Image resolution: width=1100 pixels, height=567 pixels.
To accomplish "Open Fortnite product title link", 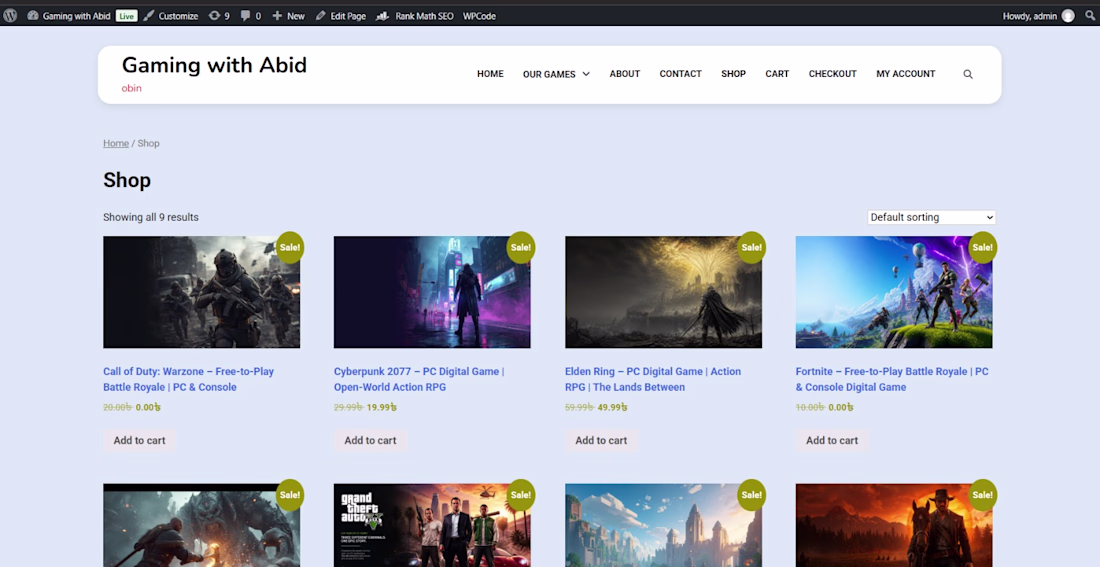I will coord(892,379).
